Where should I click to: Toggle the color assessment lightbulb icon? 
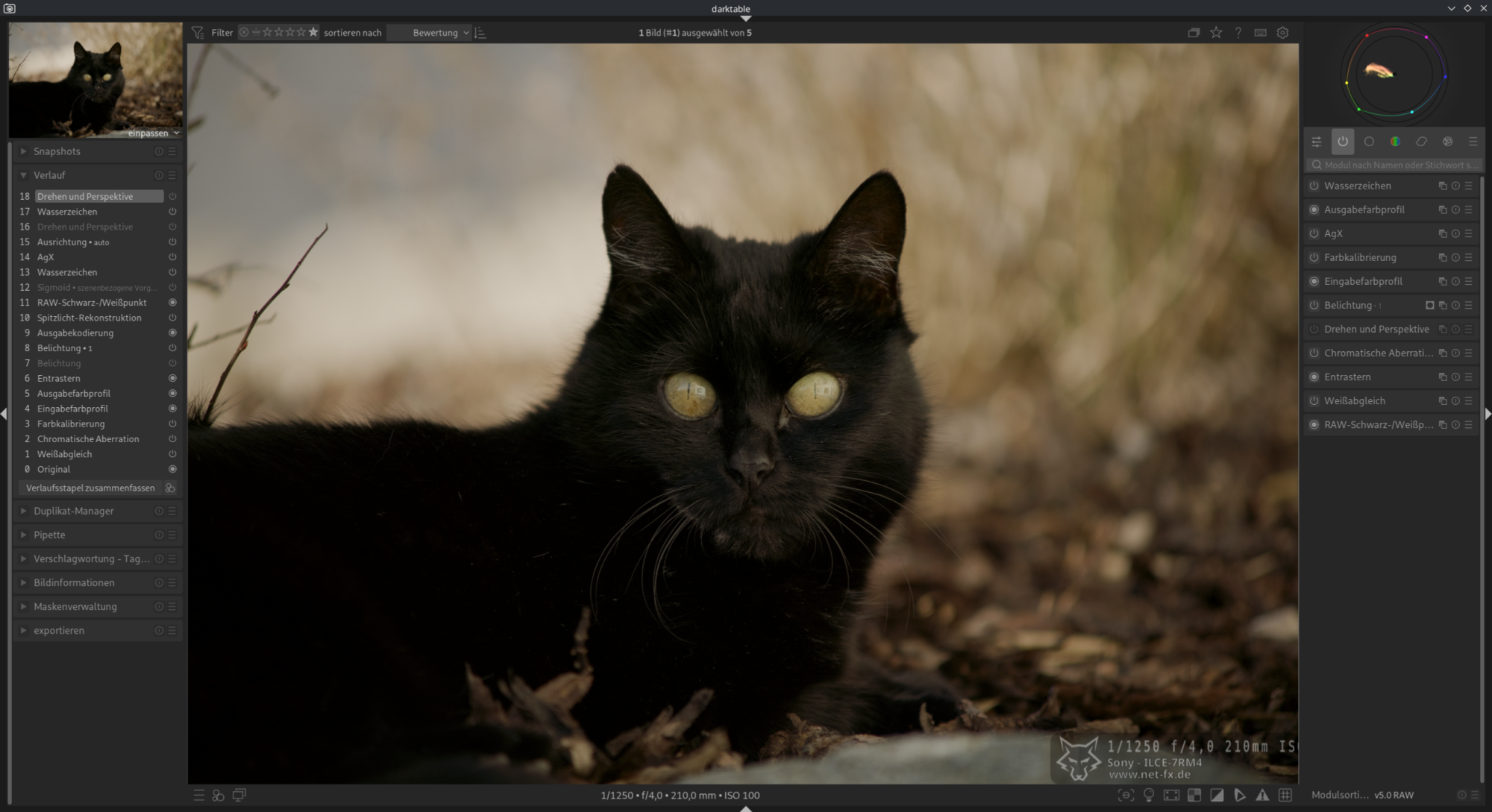coord(1149,795)
